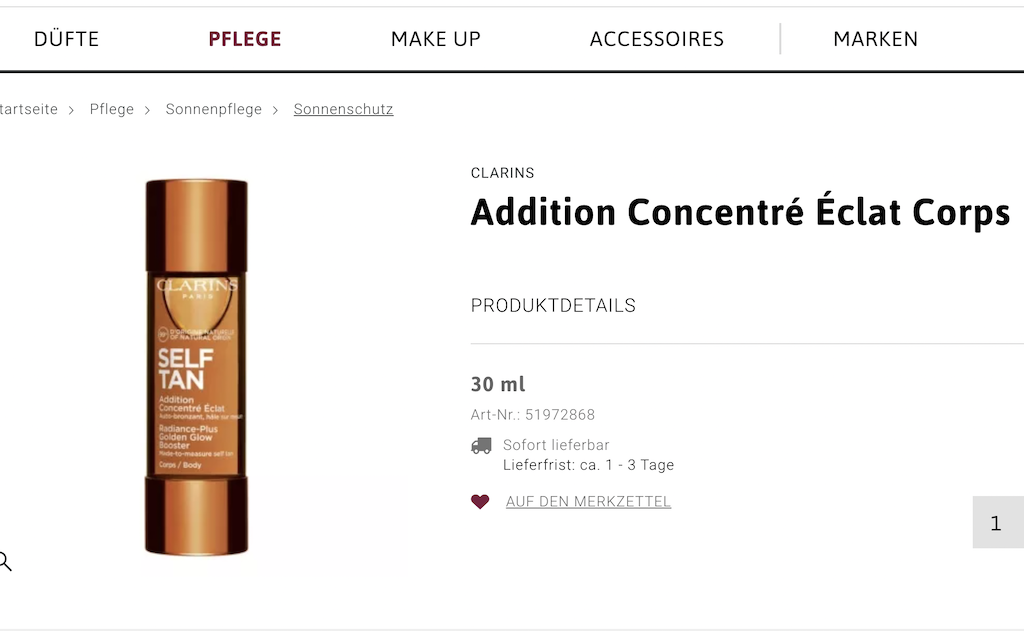Click the Pflege breadcrumb link
1024x631 pixels.
point(112,109)
